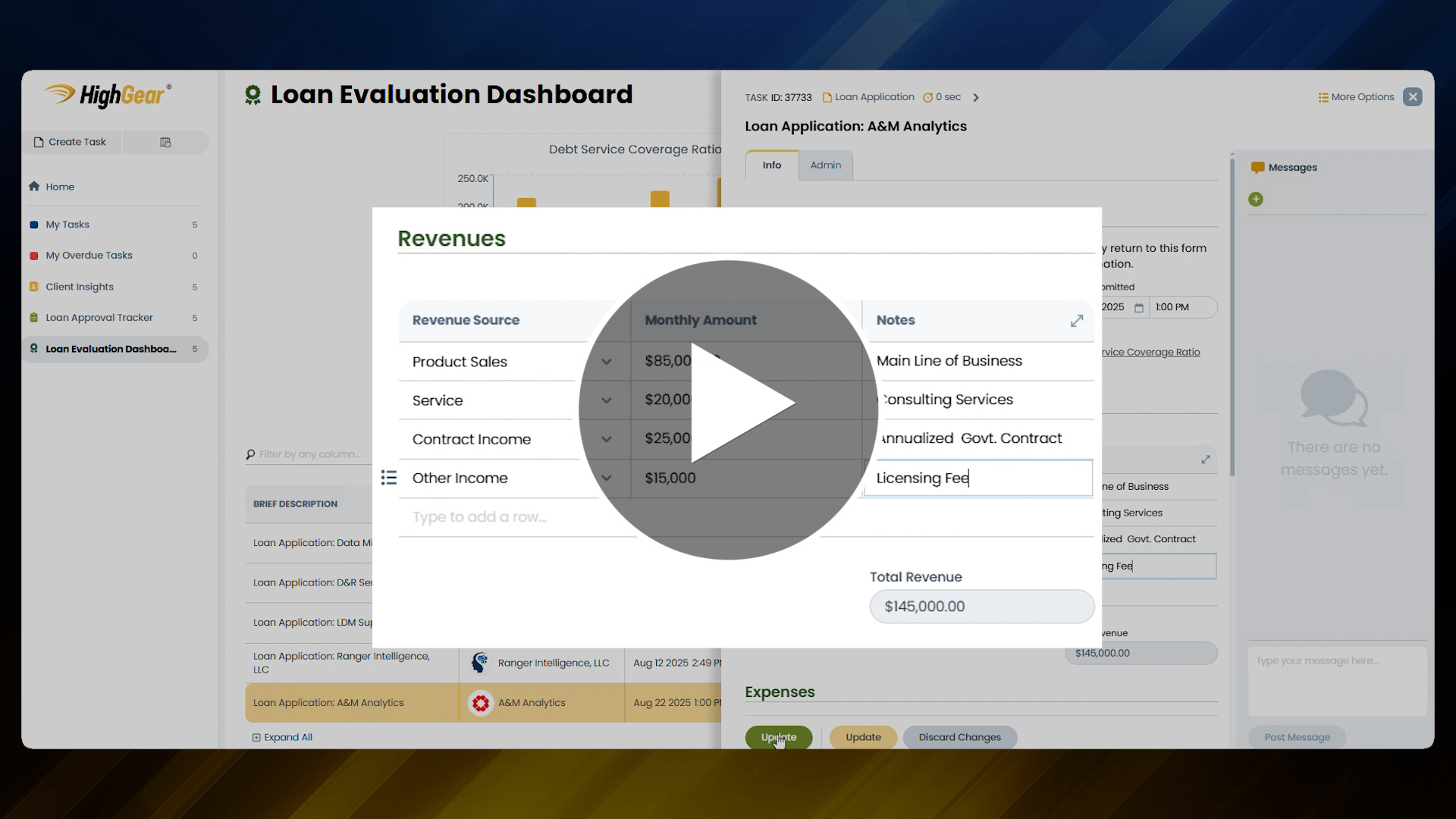
Task: Click the green add message plus icon
Action: (1256, 199)
